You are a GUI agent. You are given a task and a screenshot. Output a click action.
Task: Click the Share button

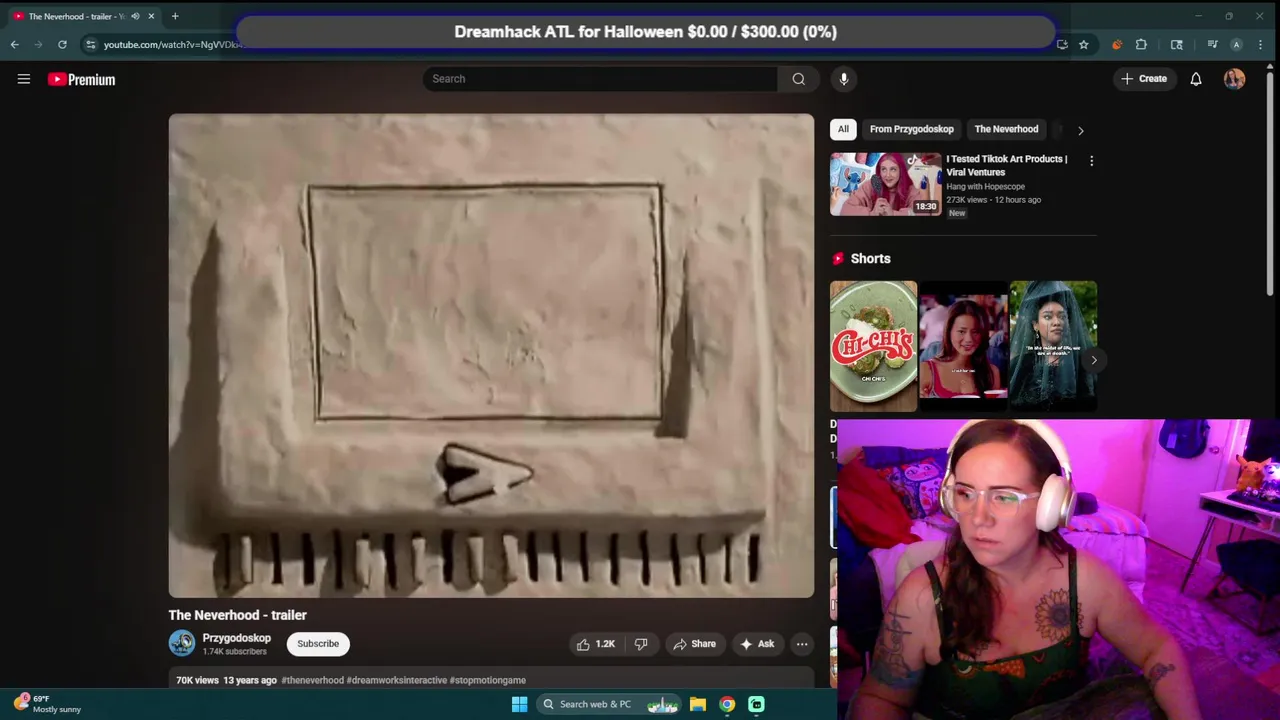[695, 644]
